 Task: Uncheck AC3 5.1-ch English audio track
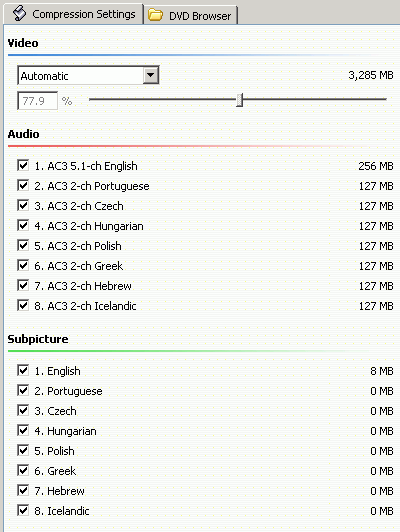(23, 166)
